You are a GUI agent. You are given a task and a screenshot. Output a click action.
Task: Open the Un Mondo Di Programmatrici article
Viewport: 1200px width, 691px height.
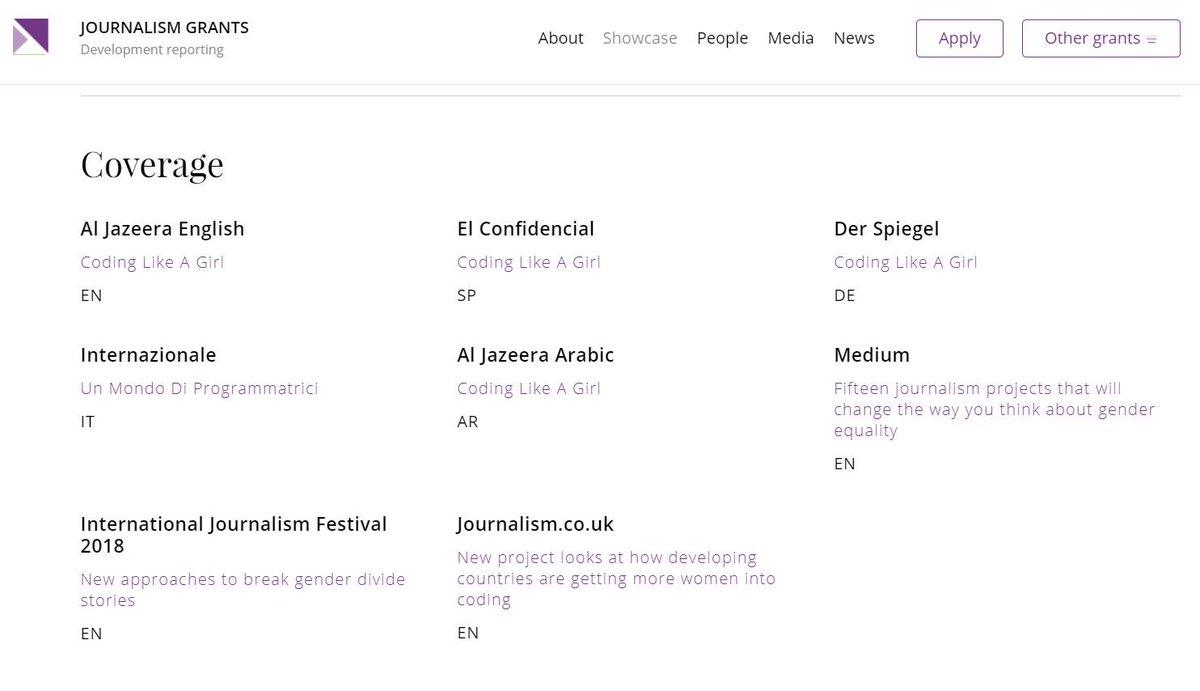[x=199, y=388]
